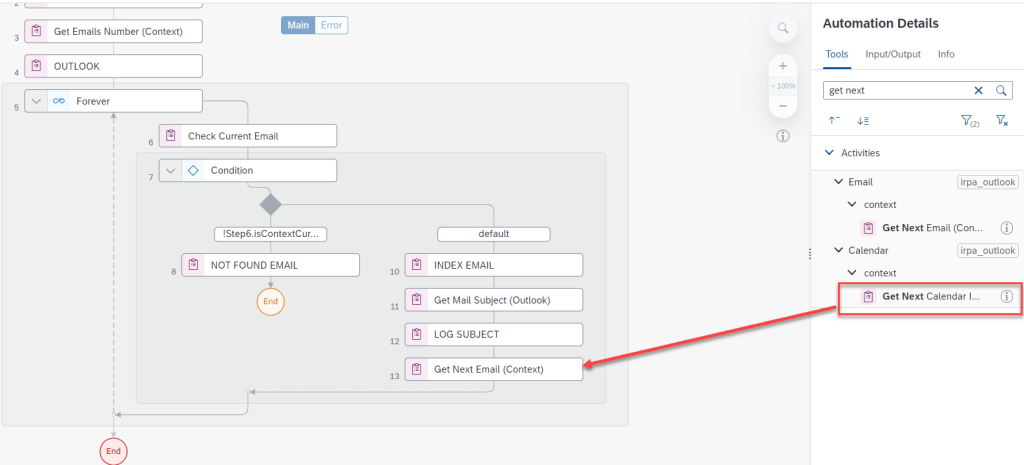Click the search icon in Tools field
1024x465 pixels.
coord(1000,90)
